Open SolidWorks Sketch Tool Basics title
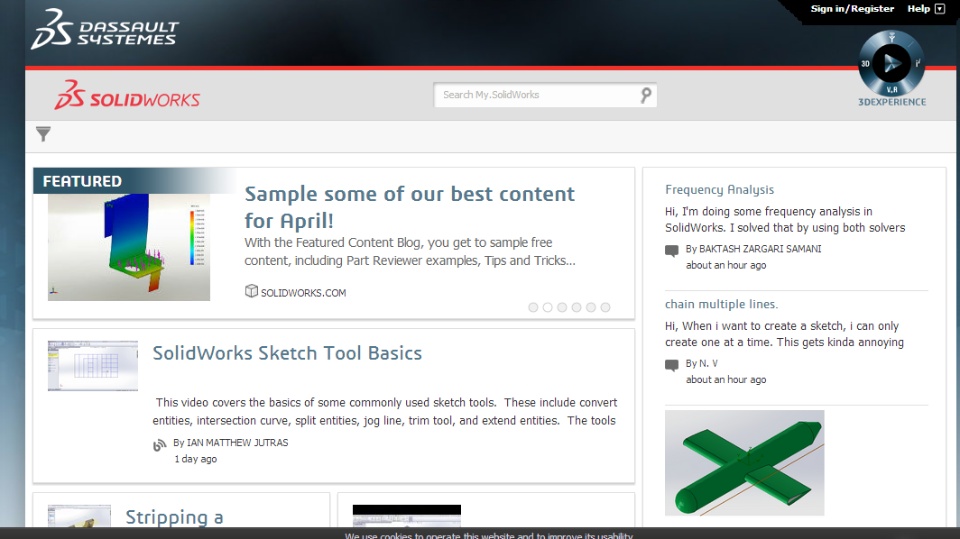Viewport: 960px width, 539px height. (287, 353)
